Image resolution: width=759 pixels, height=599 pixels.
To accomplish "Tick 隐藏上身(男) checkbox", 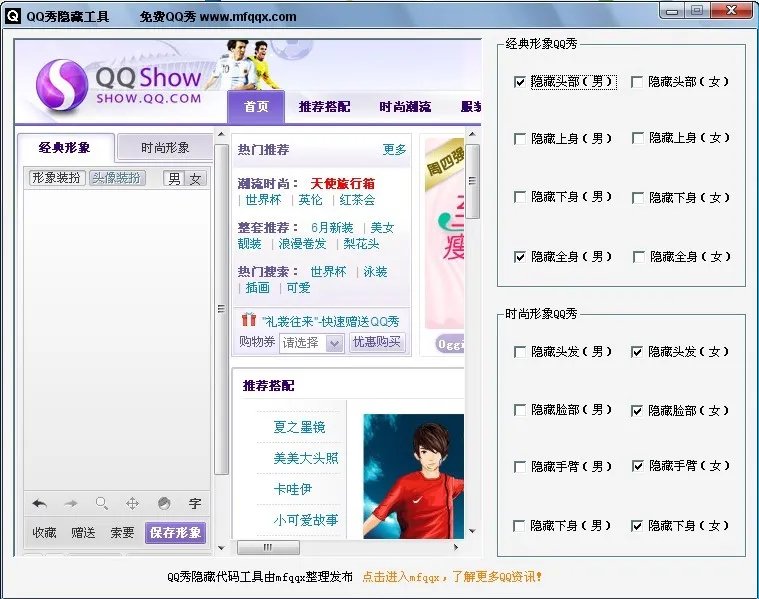I will coord(519,139).
